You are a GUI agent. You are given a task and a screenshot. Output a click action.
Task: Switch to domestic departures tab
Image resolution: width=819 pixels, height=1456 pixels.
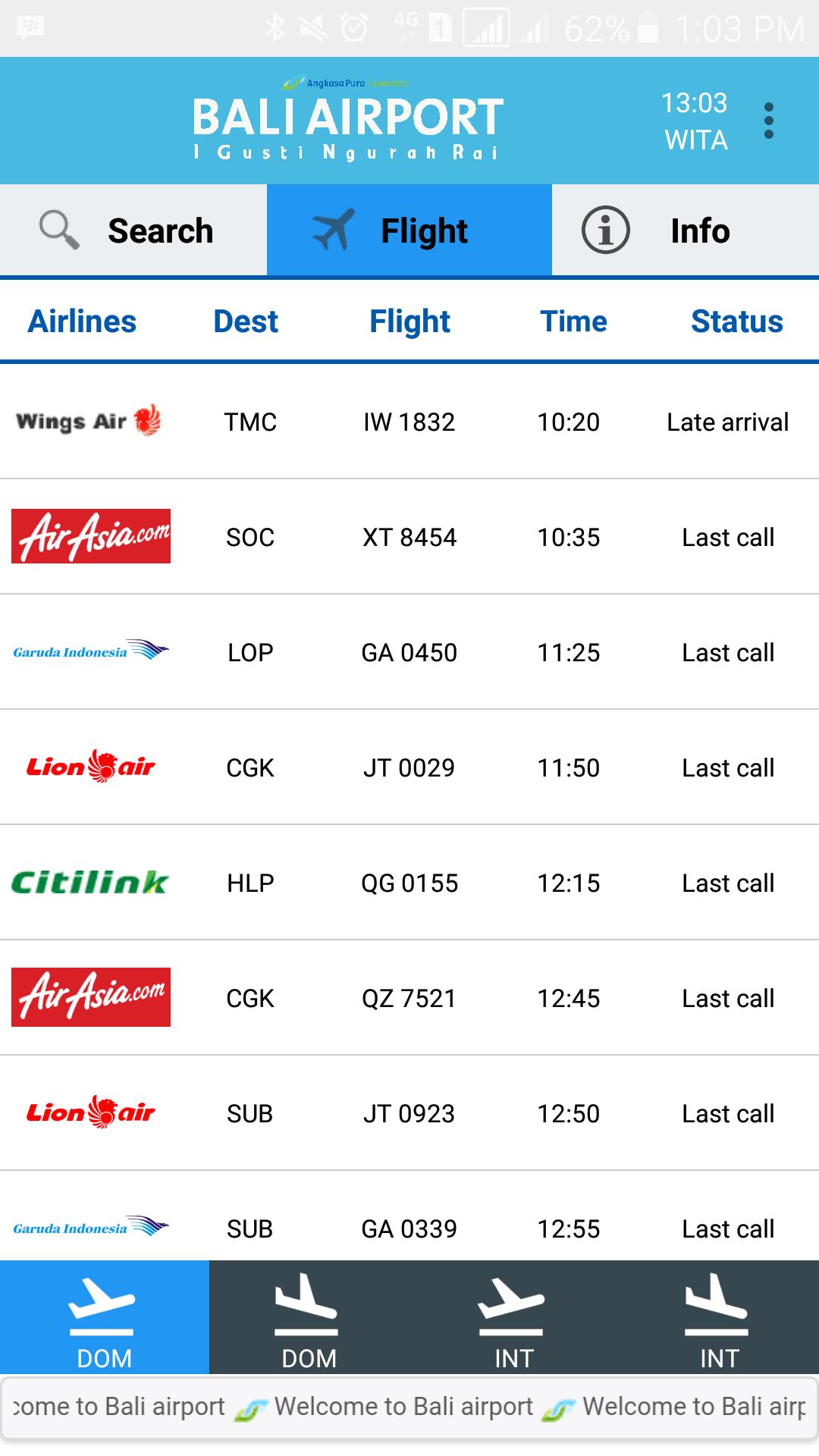click(104, 1318)
